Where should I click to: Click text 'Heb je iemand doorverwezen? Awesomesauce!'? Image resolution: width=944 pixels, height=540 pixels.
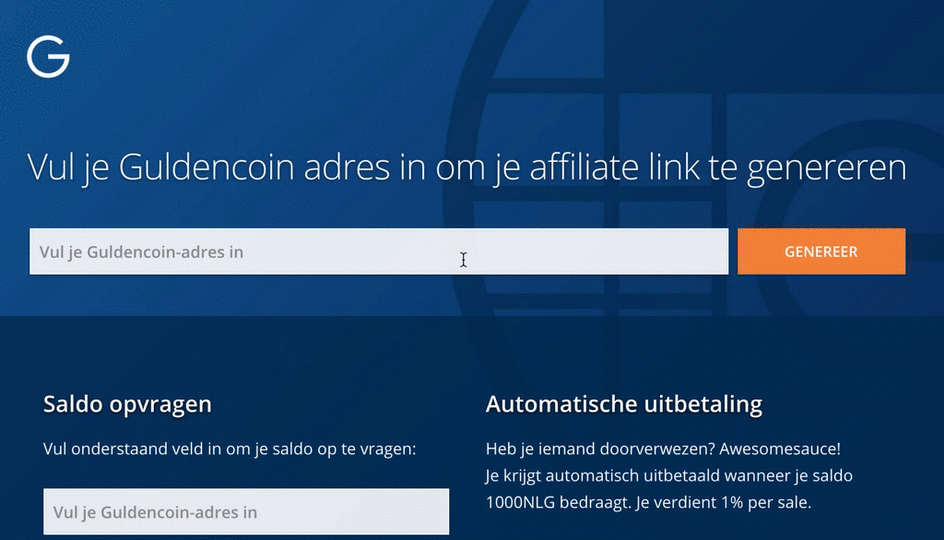[663, 449]
